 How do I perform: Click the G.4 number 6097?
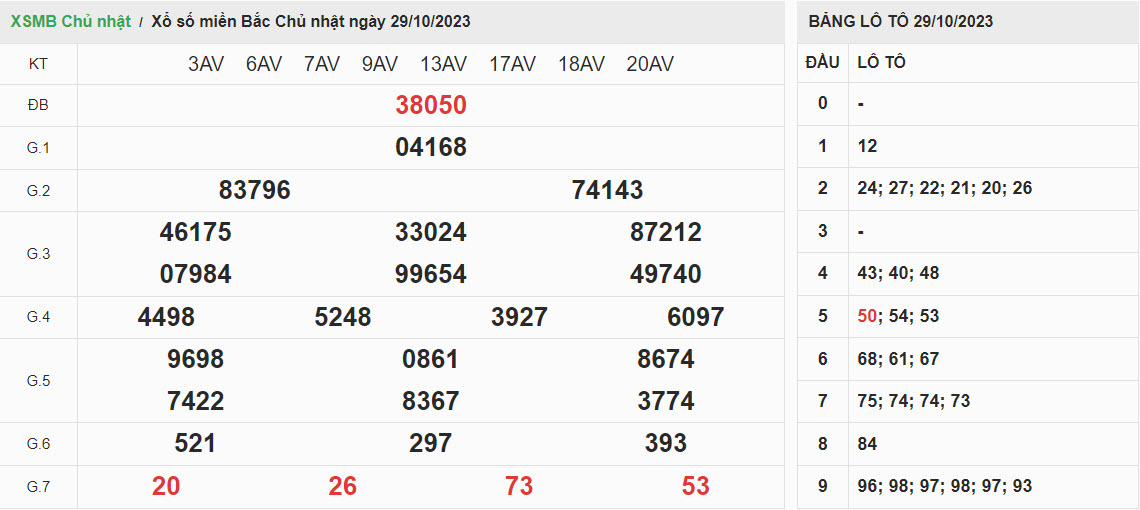coord(695,317)
